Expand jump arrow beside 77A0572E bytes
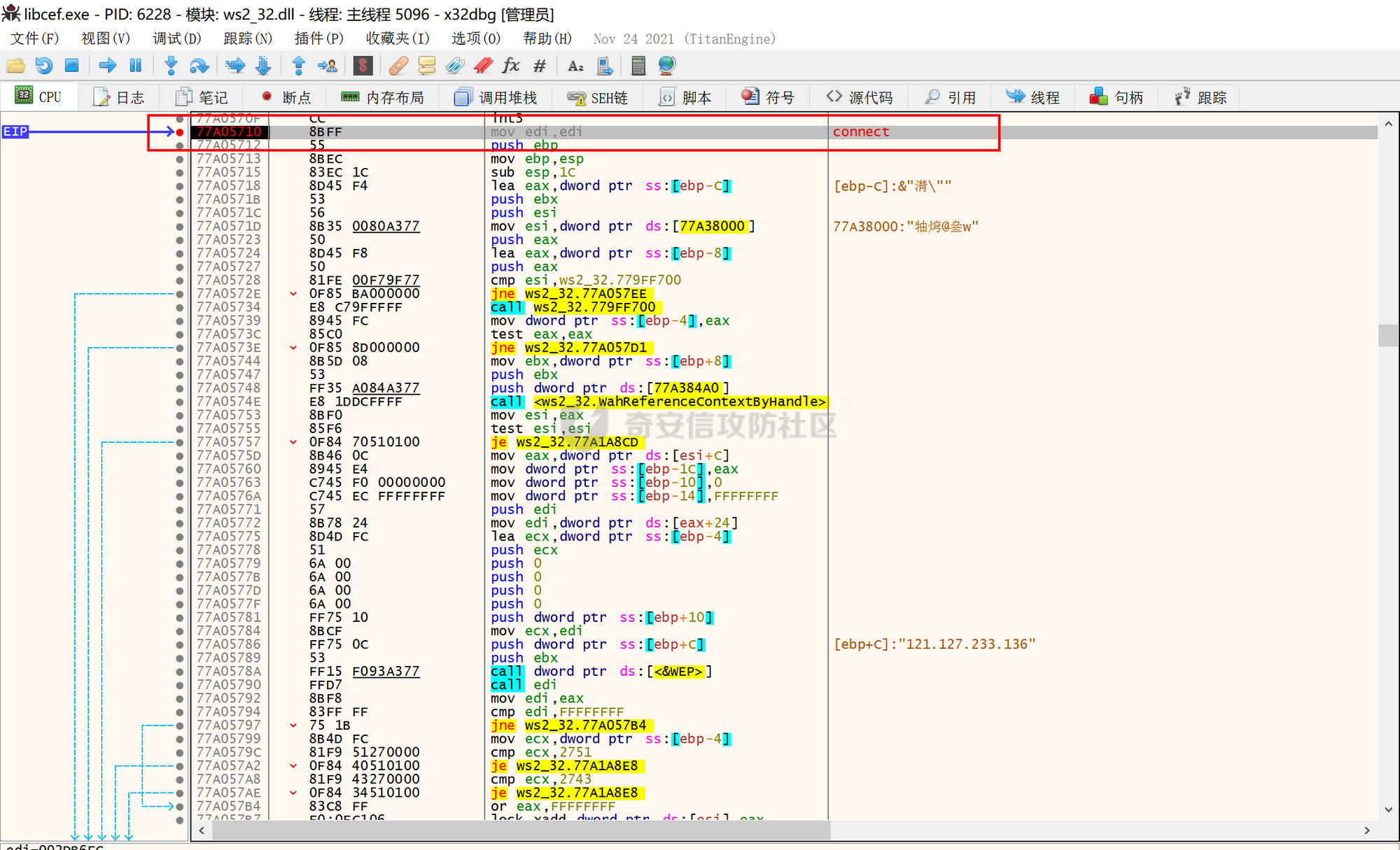The width and height of the screenshot is (1400, 850). point(293,294)
